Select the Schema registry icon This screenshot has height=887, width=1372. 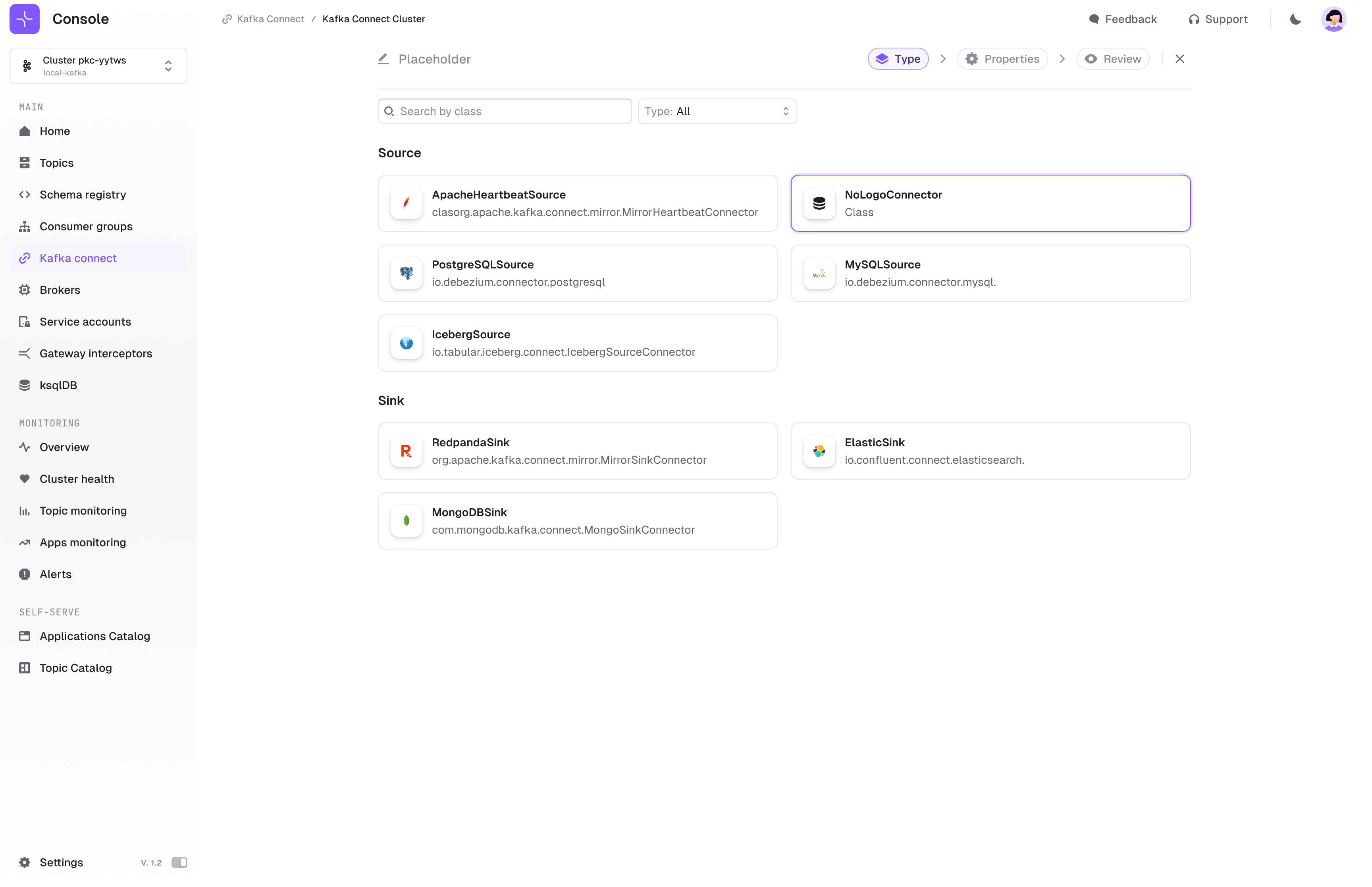click(x=23, y=194)
